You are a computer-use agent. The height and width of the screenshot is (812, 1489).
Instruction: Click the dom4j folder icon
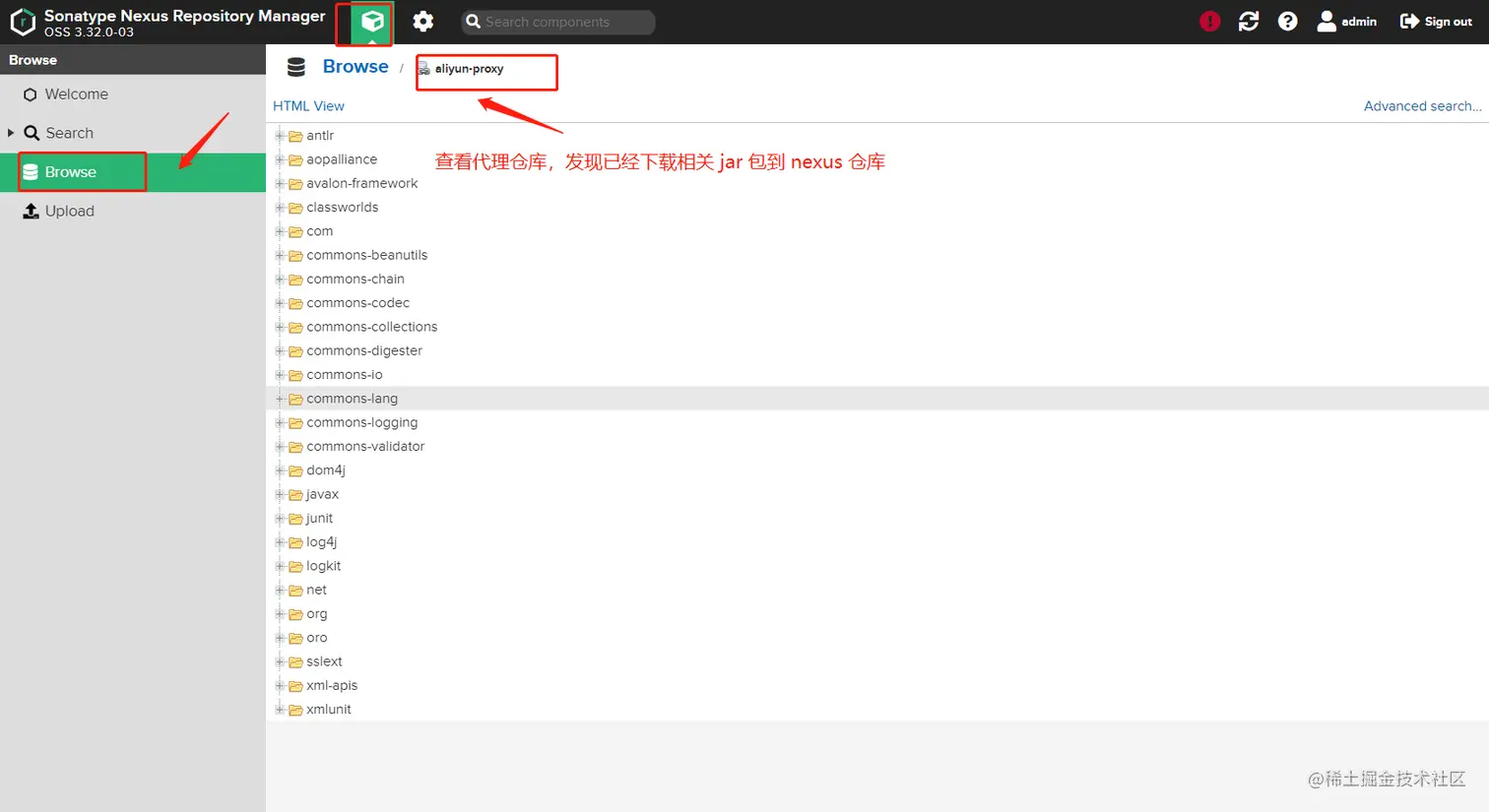coord(295,470)
